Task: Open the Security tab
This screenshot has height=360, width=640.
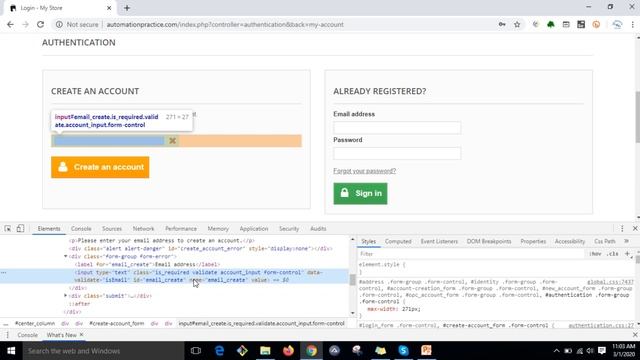Action: (289, 229)
